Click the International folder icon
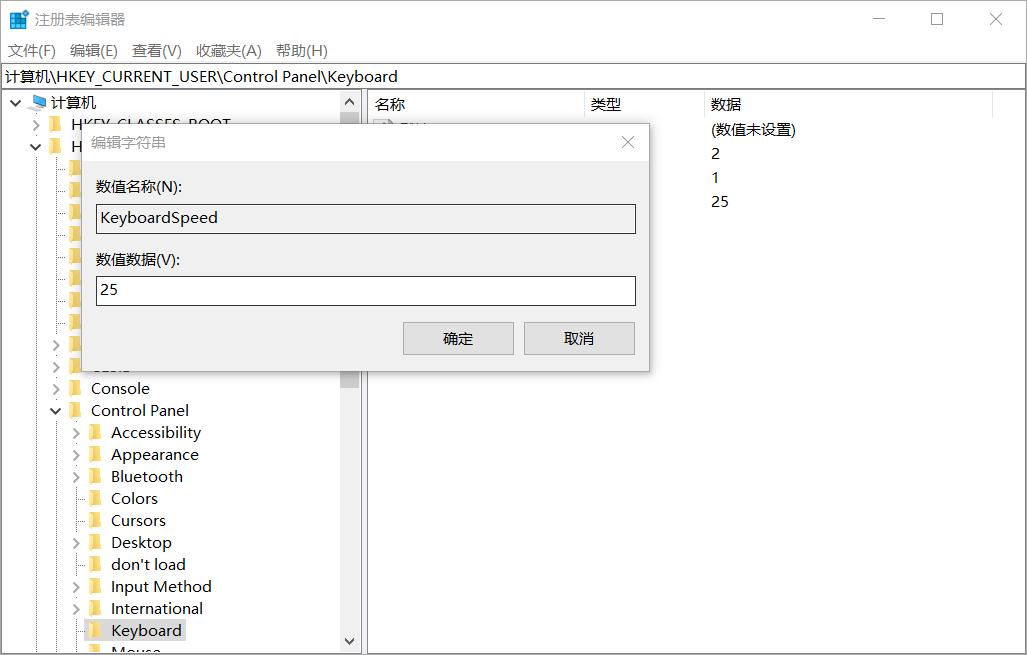Image resolution: width=1027 pixels, height=655 pixels. pyautogui.click(x=97, y=608)
